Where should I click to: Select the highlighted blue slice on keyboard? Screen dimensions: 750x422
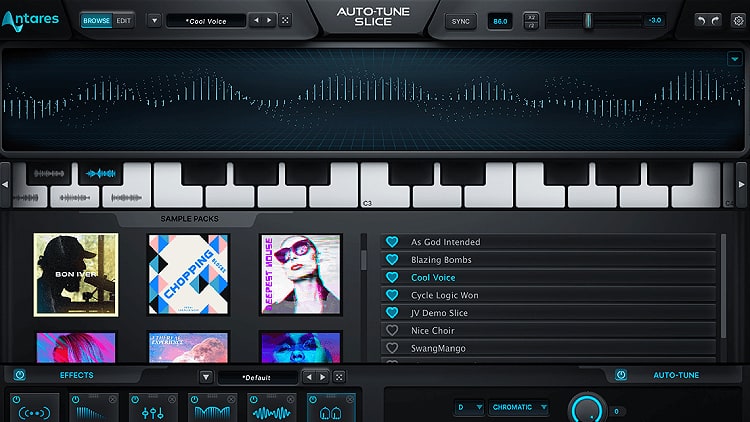click(x=100, y=173)
